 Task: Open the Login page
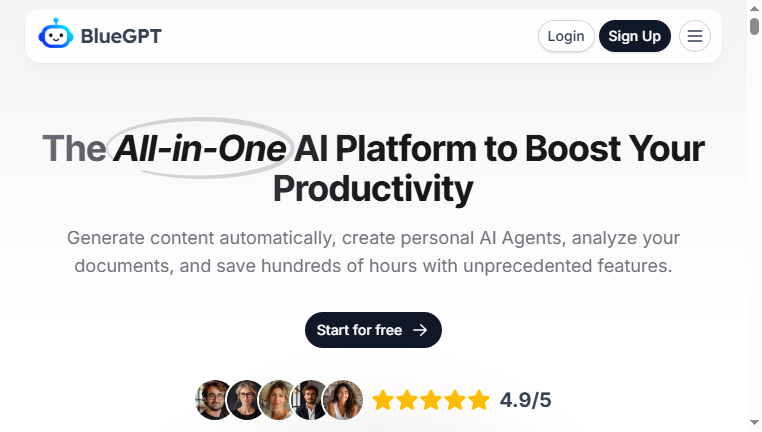pyautogui.click(x=566, y=36)
